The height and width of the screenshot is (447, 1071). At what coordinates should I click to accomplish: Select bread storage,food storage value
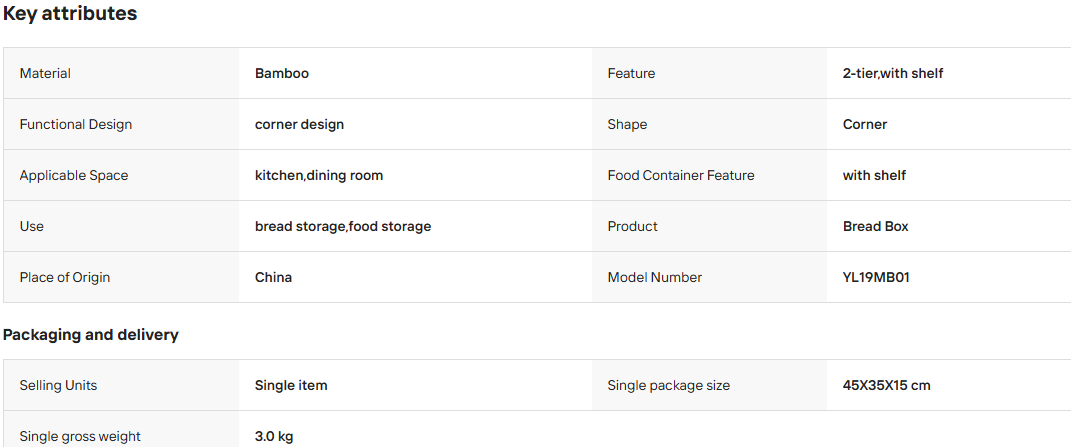(x=343, y=226)
